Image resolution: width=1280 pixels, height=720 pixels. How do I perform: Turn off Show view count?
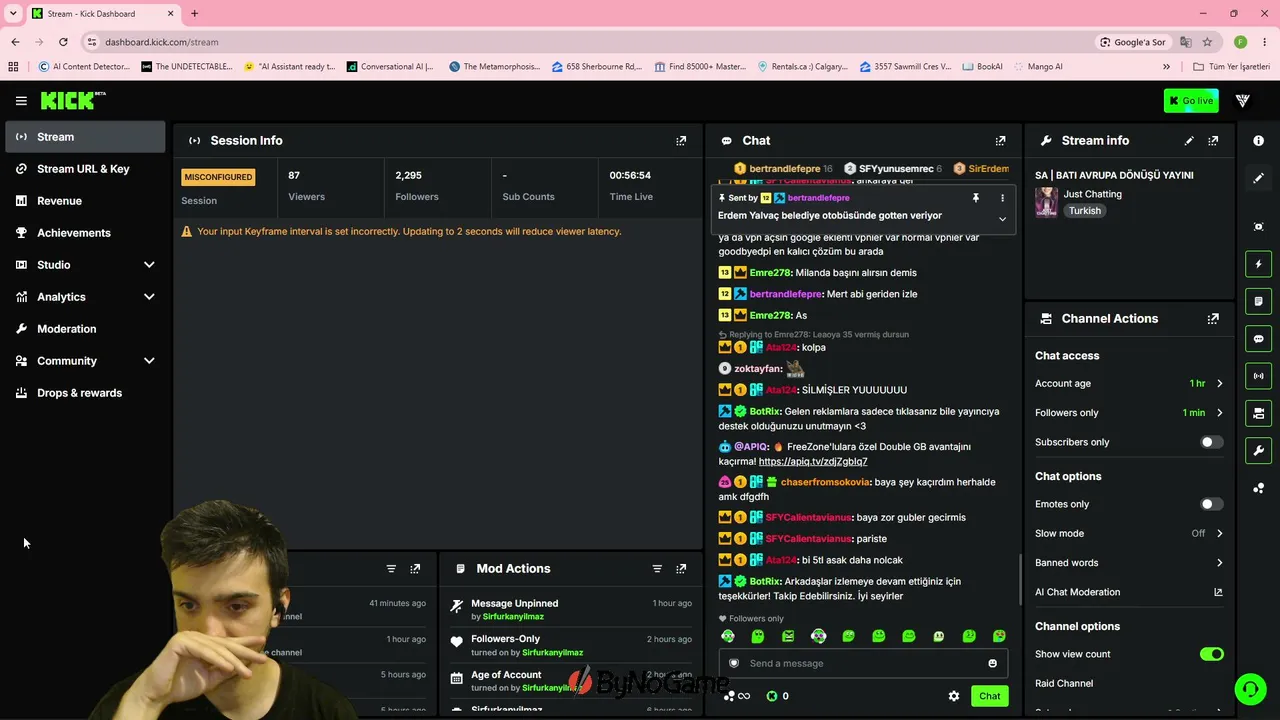pos(1211,654)
